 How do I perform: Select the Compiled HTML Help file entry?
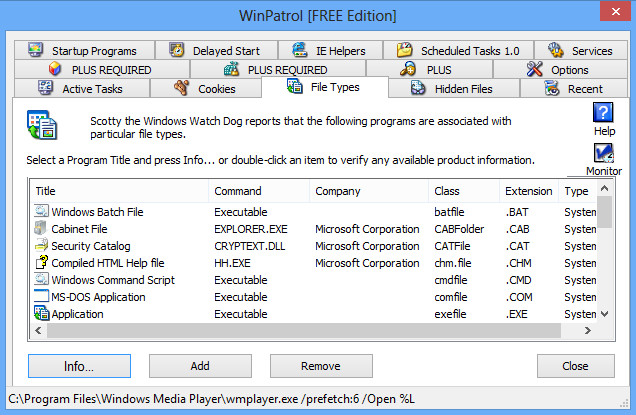tap(108, 263)
